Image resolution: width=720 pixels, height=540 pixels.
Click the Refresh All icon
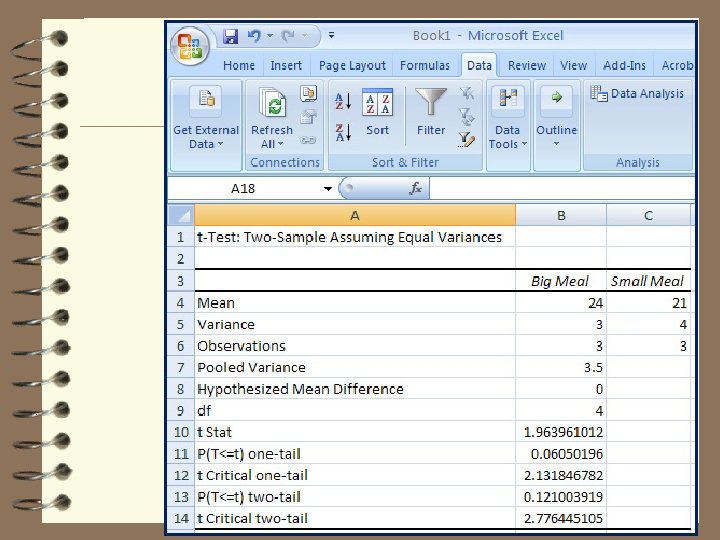click(x=272, y=102)
